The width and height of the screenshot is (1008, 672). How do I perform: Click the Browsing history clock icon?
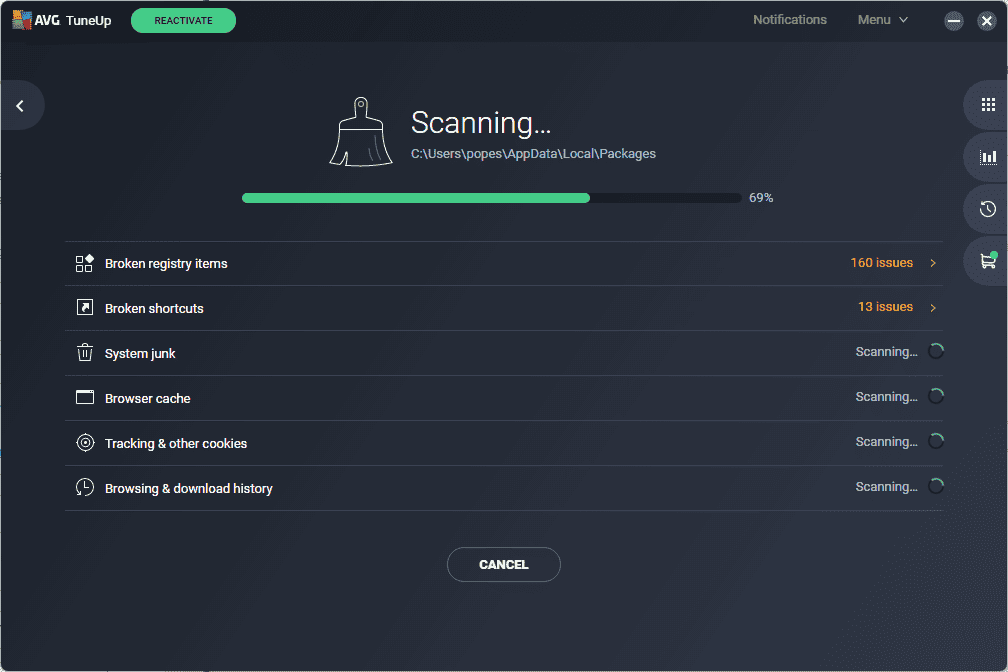point(85,487)
